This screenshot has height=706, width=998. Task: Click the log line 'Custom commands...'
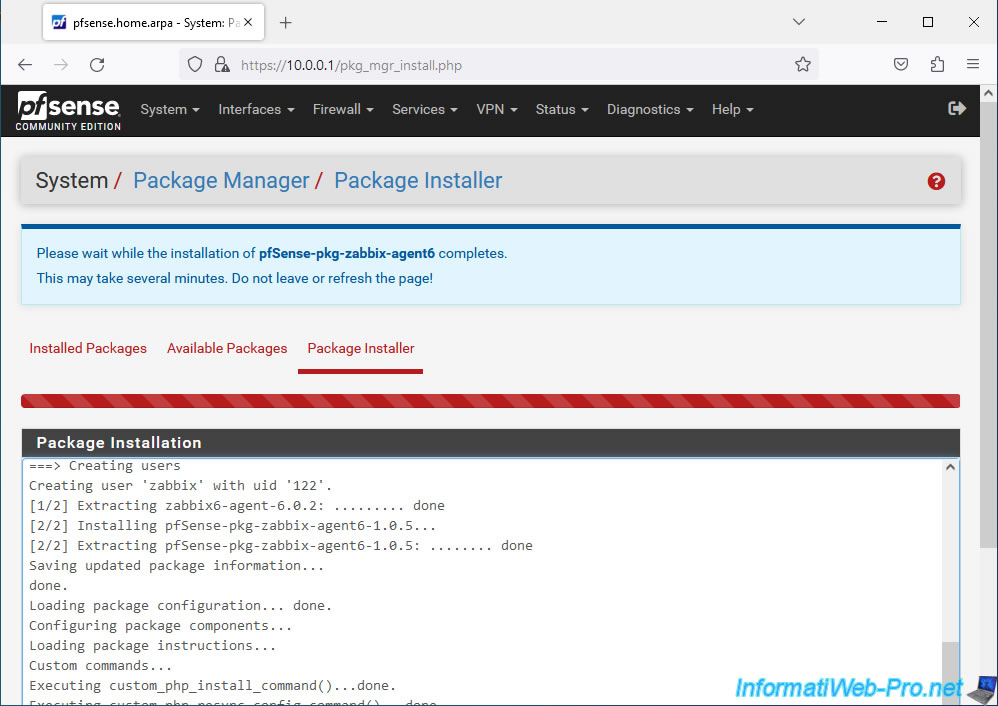pos(101,666)
